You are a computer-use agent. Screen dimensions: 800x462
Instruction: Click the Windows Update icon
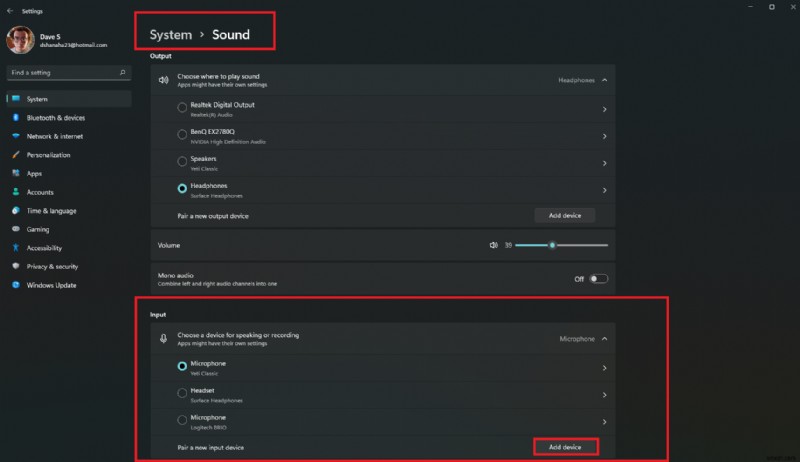pos(16,285)
